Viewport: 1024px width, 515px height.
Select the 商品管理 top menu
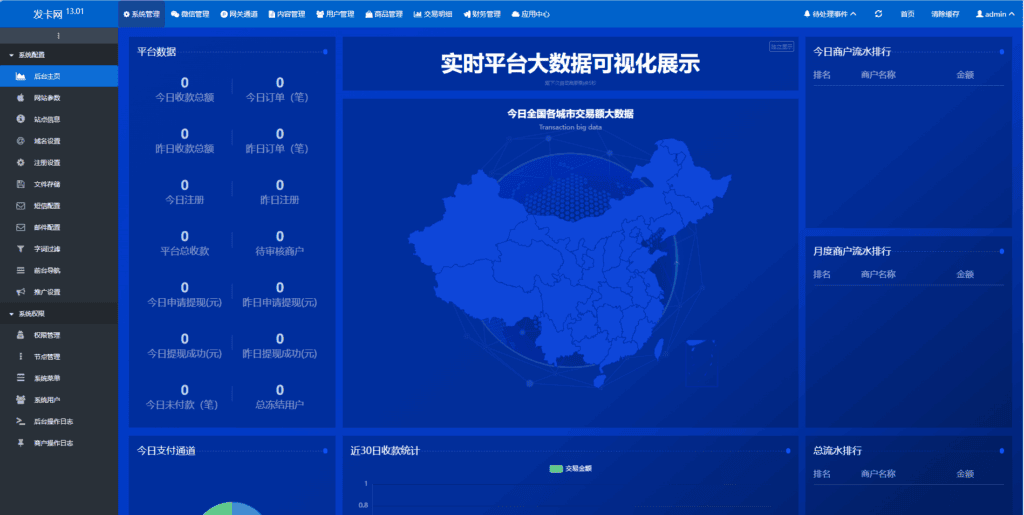click(x=384, y=14)
